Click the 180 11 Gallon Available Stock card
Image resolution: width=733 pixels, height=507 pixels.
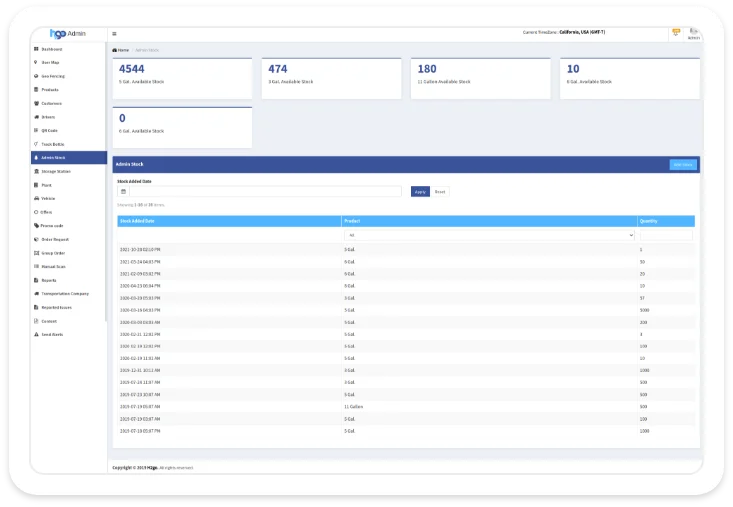pyautogui.click(x=481, y=79)
